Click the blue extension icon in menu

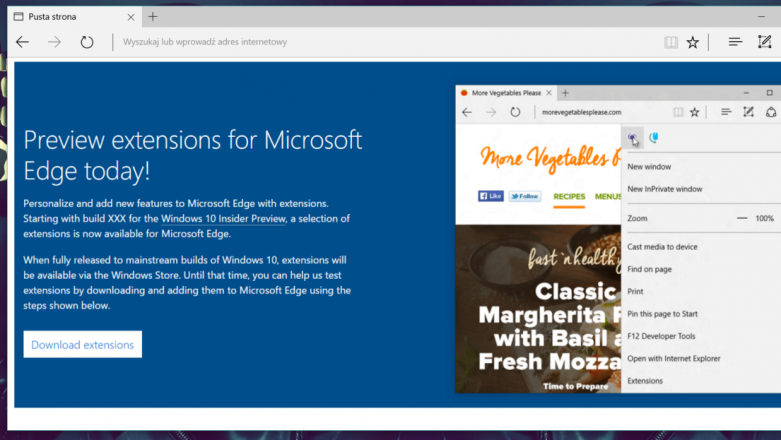point(654,138)
